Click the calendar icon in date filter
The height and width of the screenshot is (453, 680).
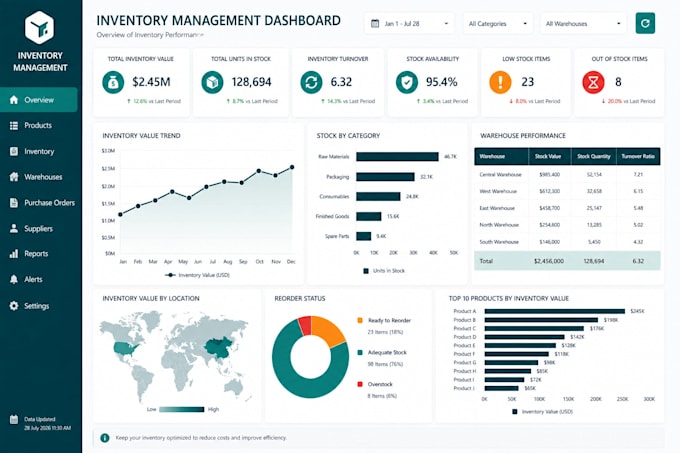point(375,23)
